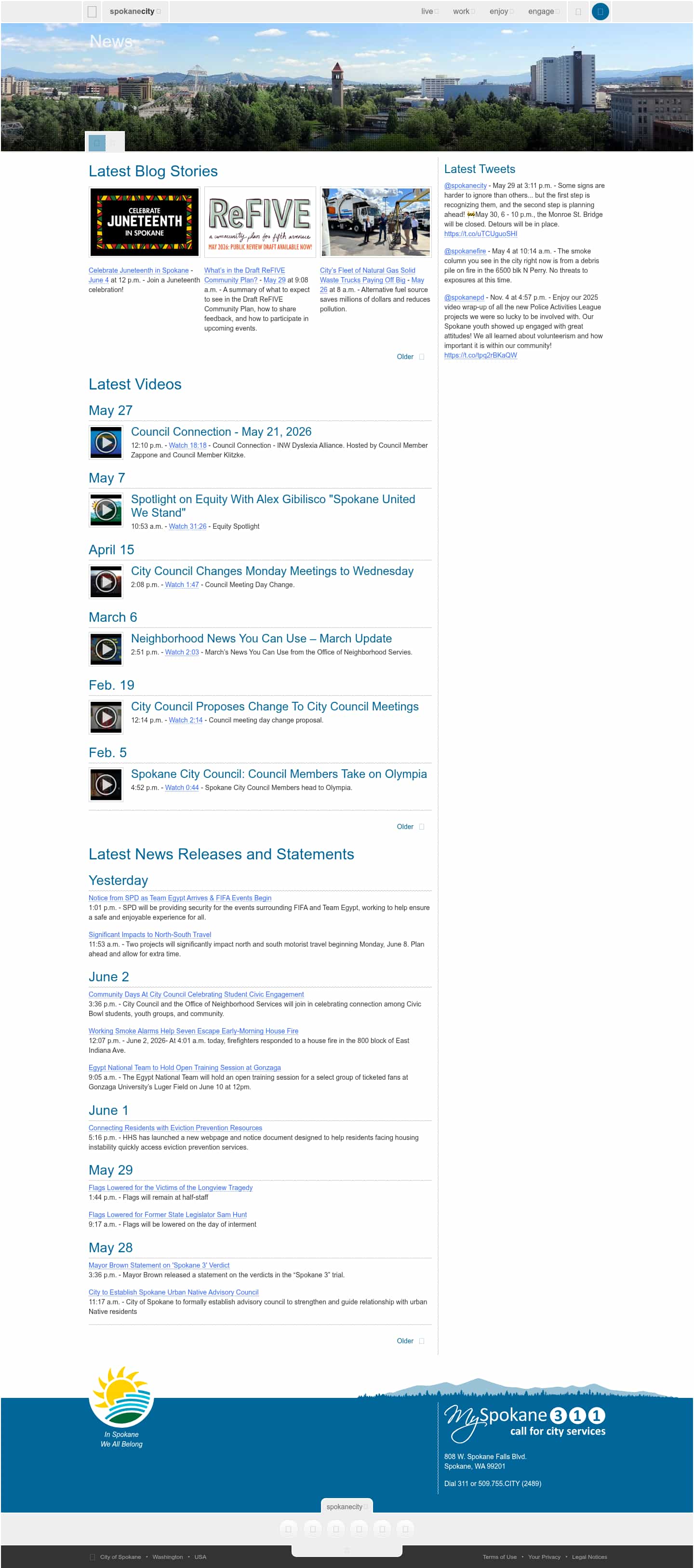The image size is (694, 1568).
Task: Open the Celebrate Juneteenth in Spokane image
Action: 144,222
